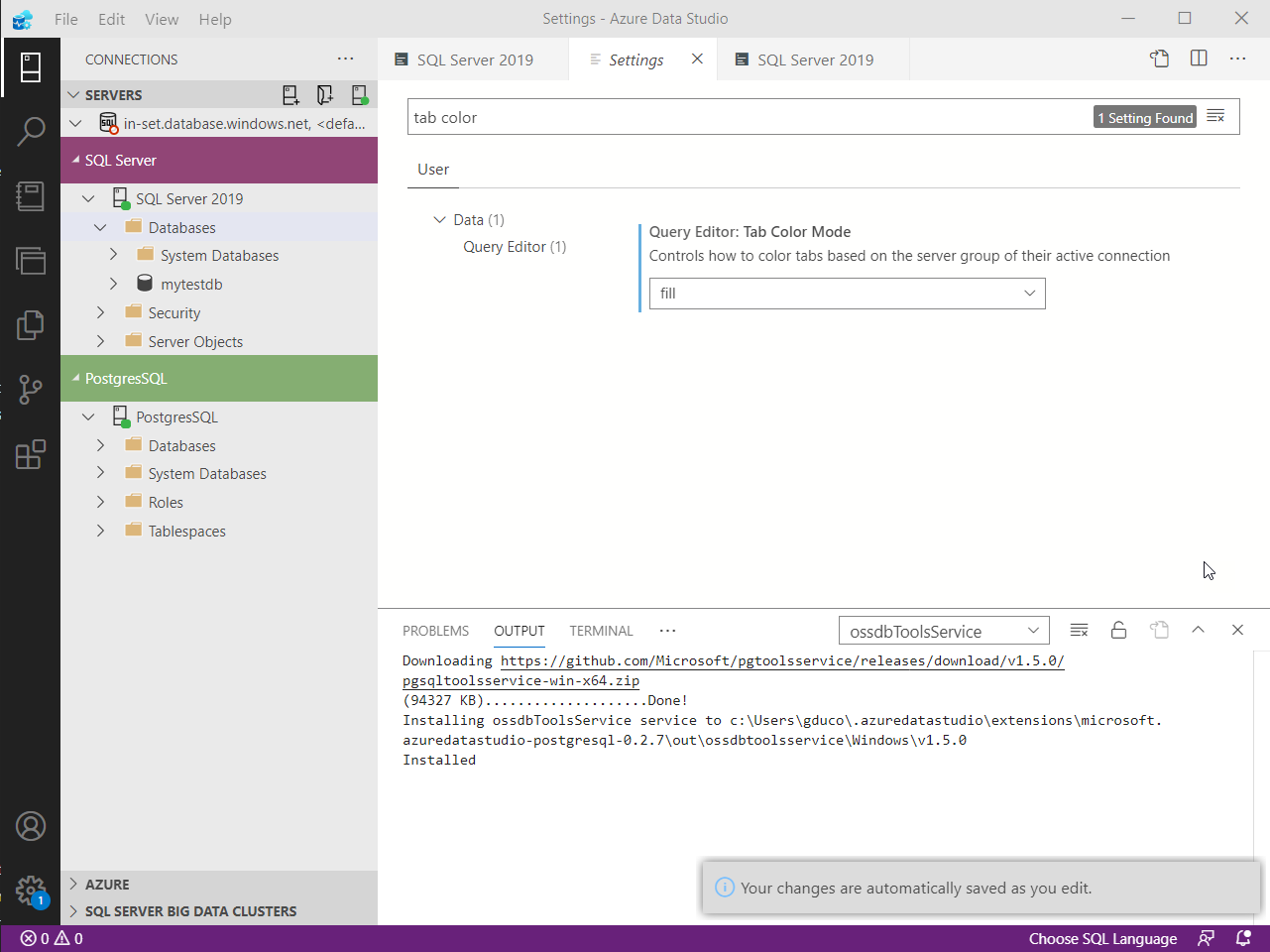The width and height of the screenshot is (1270, 952).
Task: Expand the AZURE section
Action: click(x=73, y=885)
